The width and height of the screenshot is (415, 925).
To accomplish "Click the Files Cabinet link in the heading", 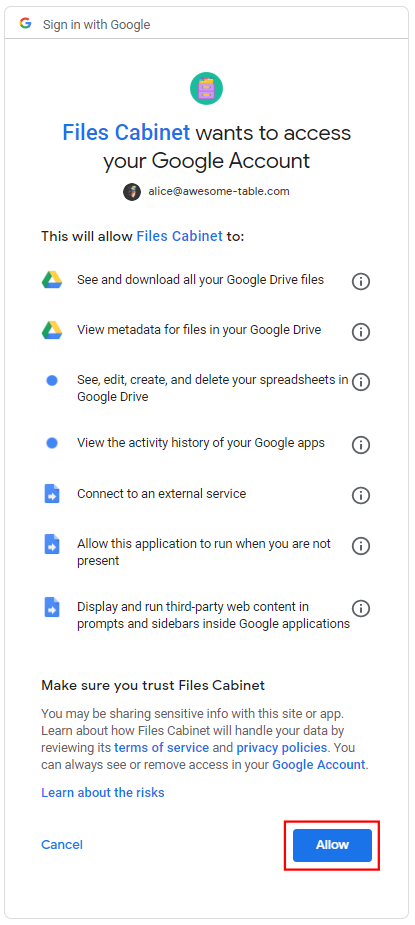I will pyautogui.click(x=126, y=133).
